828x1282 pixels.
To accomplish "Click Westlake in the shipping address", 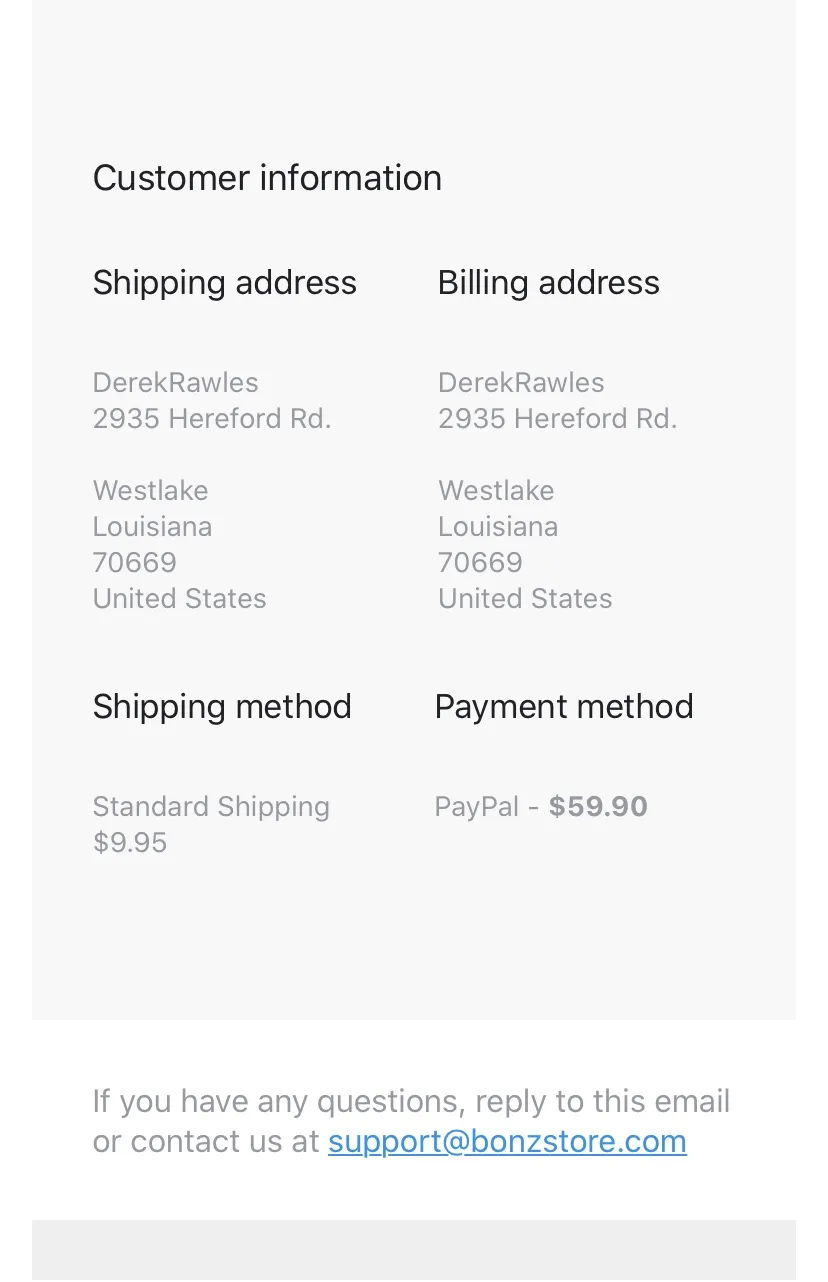I will 151,491.
